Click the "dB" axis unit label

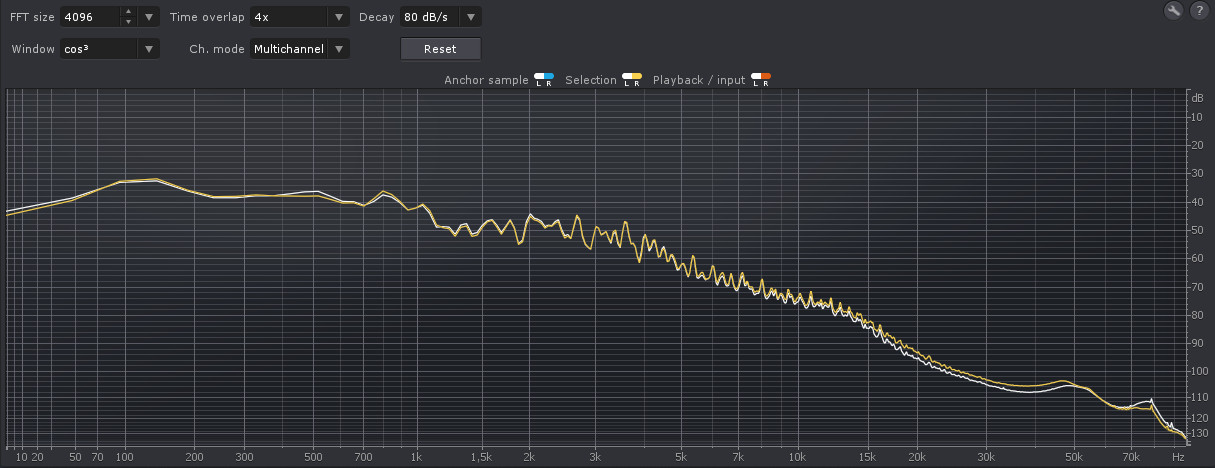point(1197,98)
